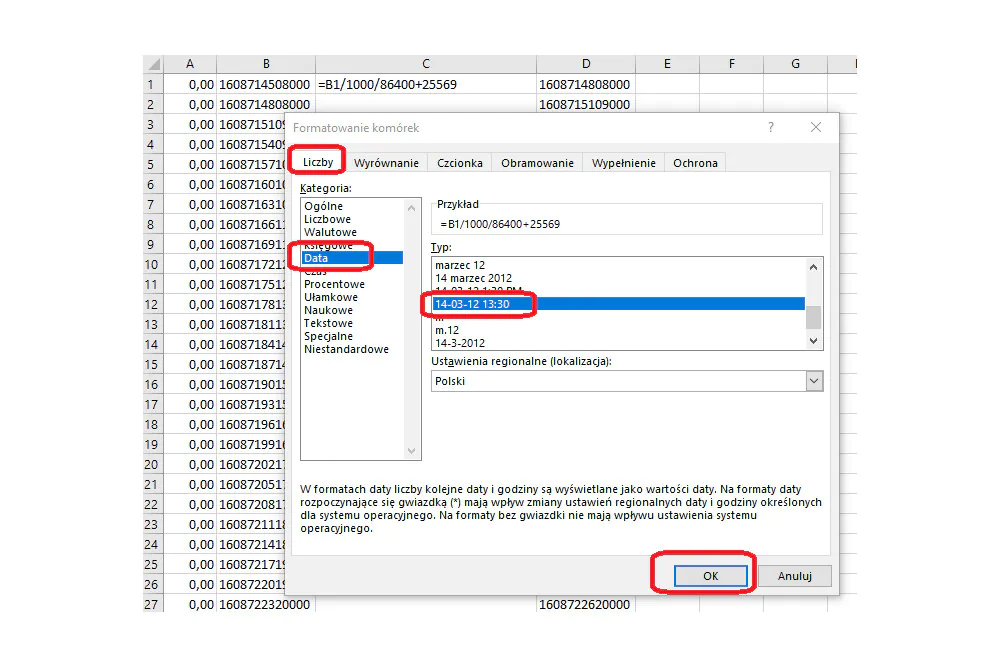Click the help question mark icon

pos(771,127)
